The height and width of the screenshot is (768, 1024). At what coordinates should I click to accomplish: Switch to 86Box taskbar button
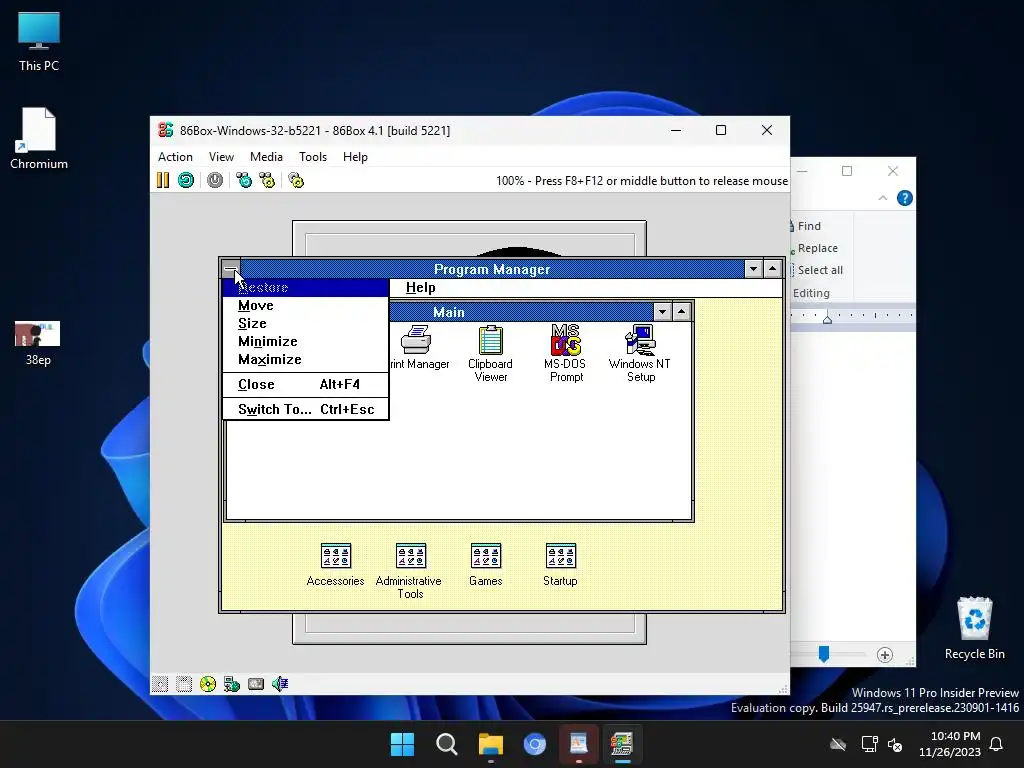[622, 744]
